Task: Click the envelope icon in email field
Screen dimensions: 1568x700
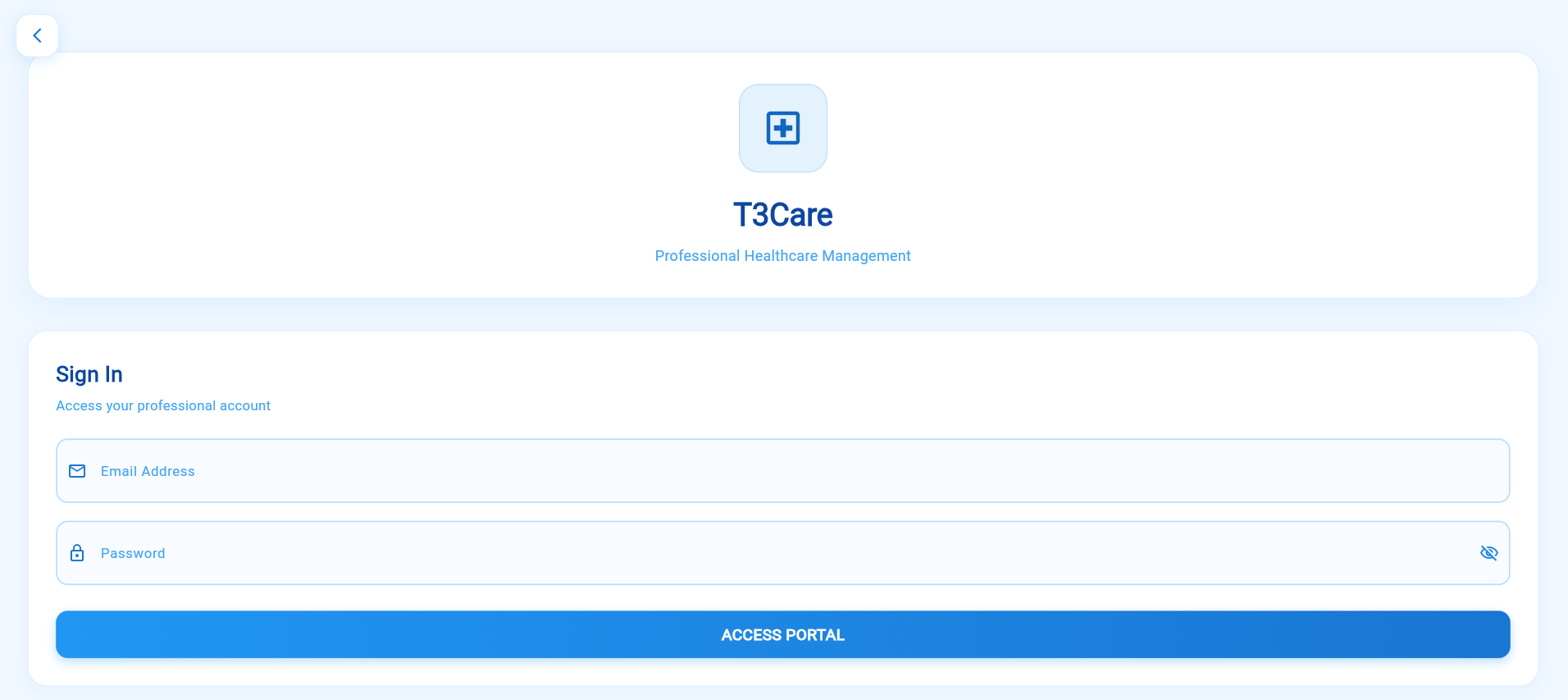Action: tap(77, 471)
